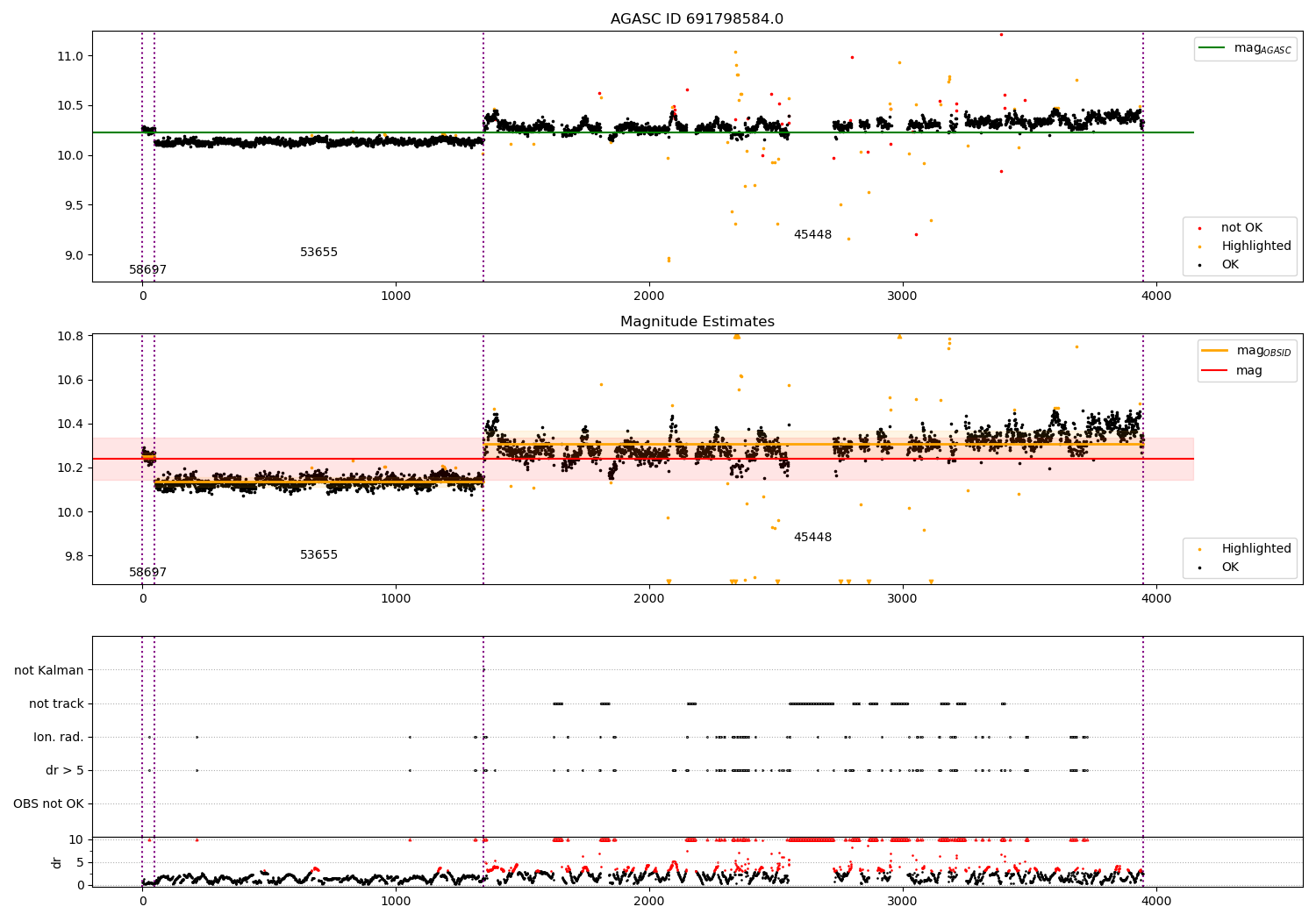Click OBSID label 53655 in Magnitude Estimates plot
Image resolution: width=1316 pixels, height=921 pixels.
click(318, 555)
